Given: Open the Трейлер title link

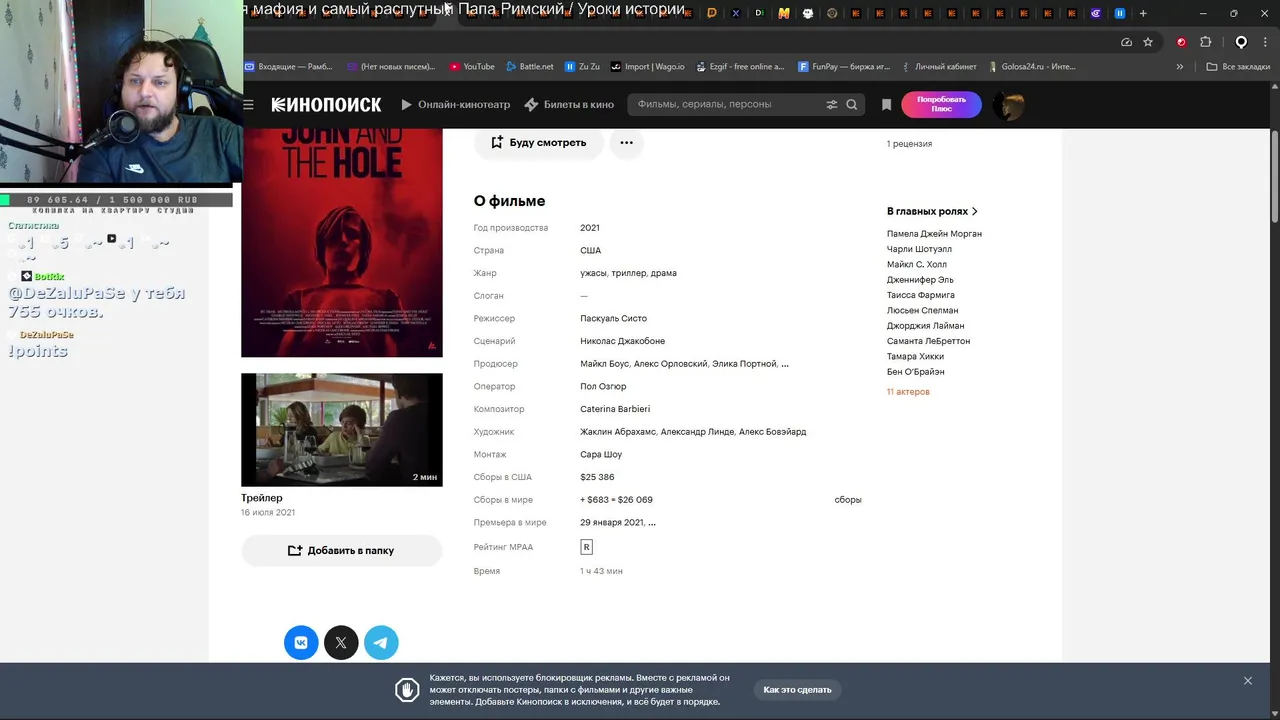Looking at the screenshot, I should [262, 498].
